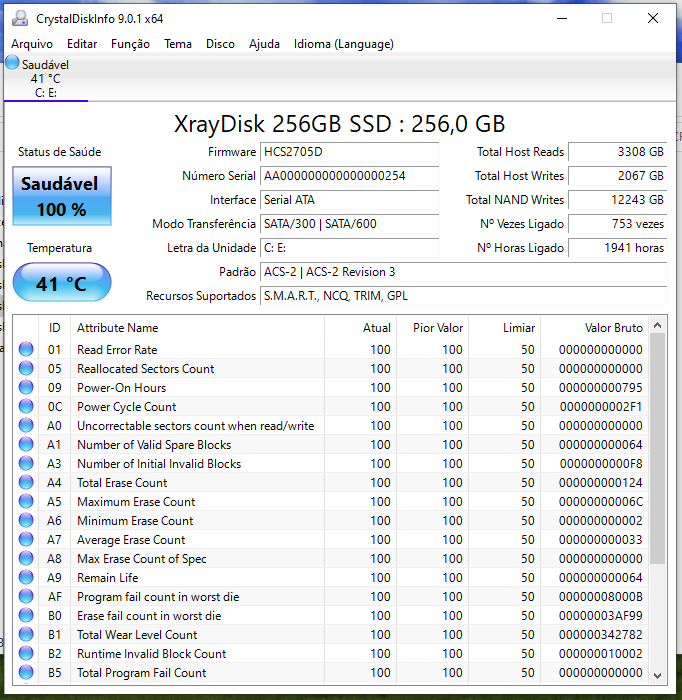682x700 pixels.
Task: Open the Ajuda menu
Action: click(264, 44)
